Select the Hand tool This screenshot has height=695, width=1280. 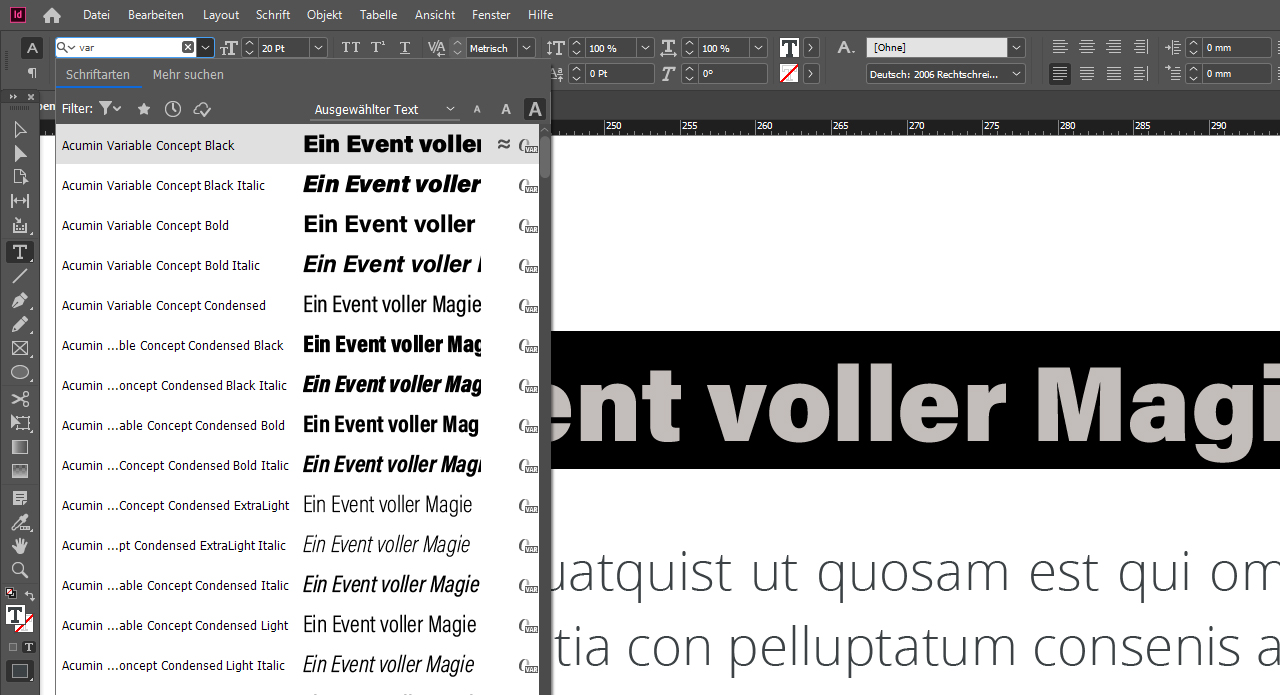(19, 545)
